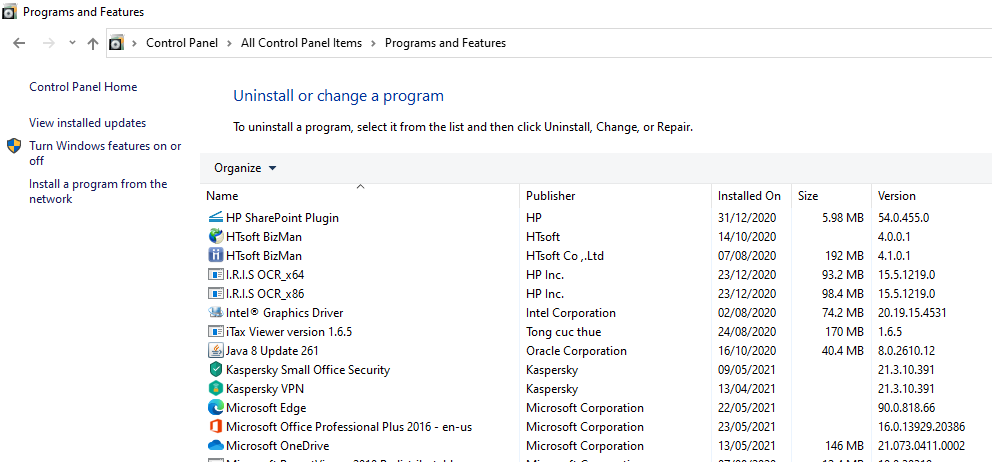
Task: Click the blue icon of HTsoft BizMan 4.1.0.1
Action: pos(216,256)
